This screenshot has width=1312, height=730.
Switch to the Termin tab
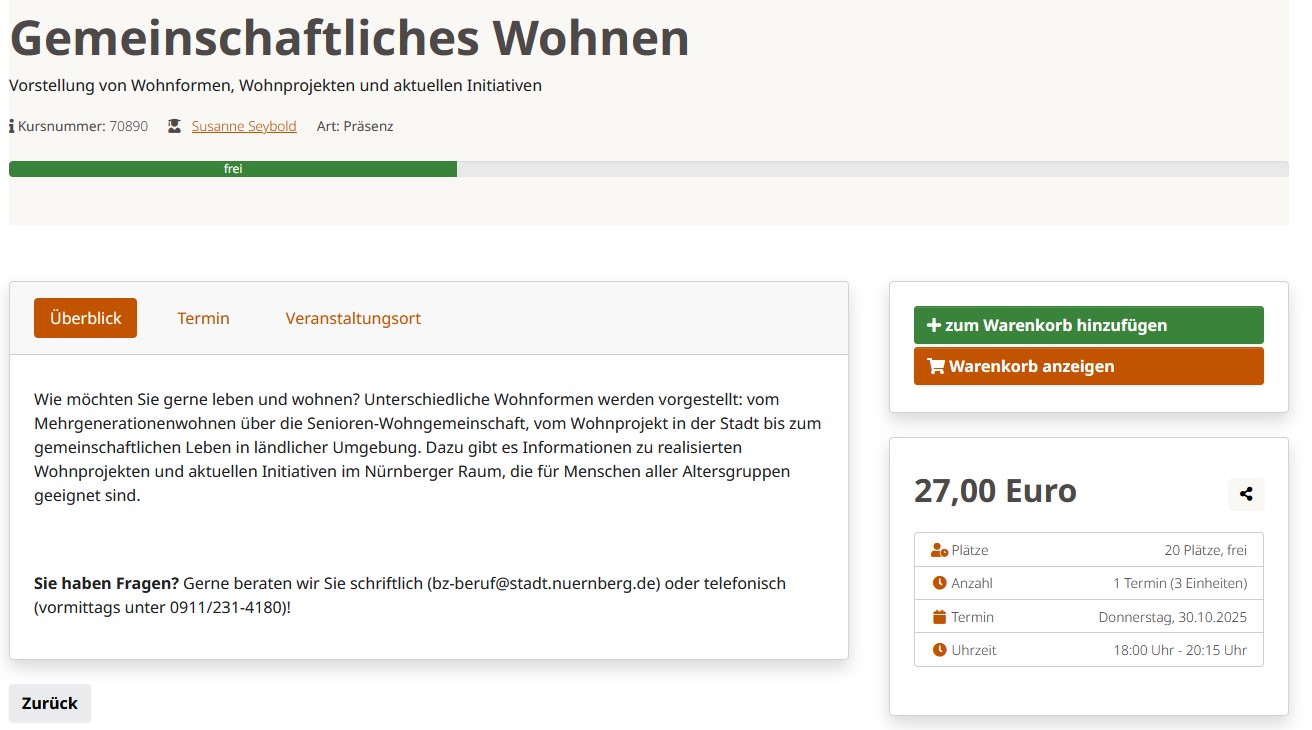pyautogui.click(x=203, y=318)
